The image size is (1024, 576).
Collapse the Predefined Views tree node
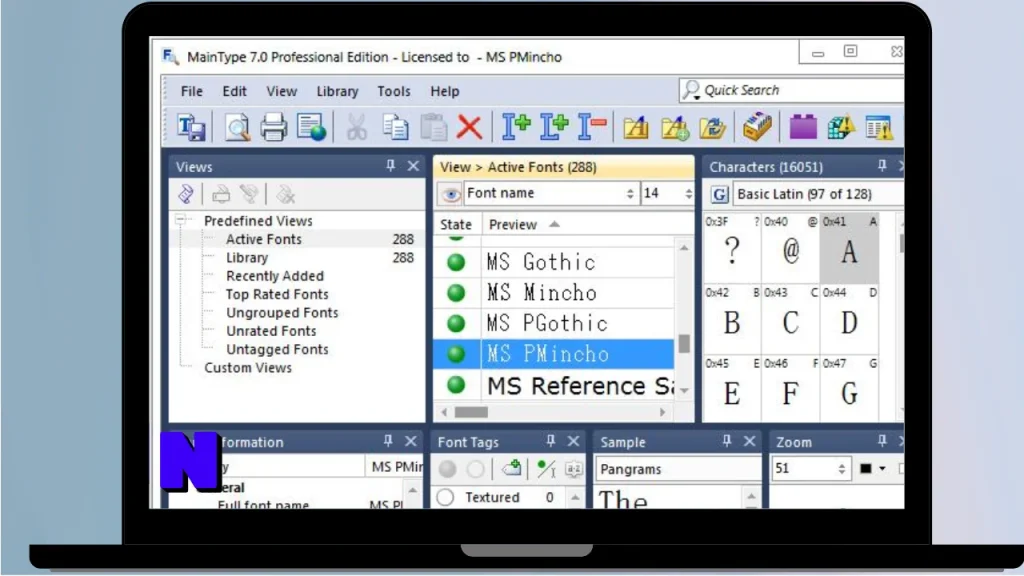pyautogui.click(x=180, y=220)
